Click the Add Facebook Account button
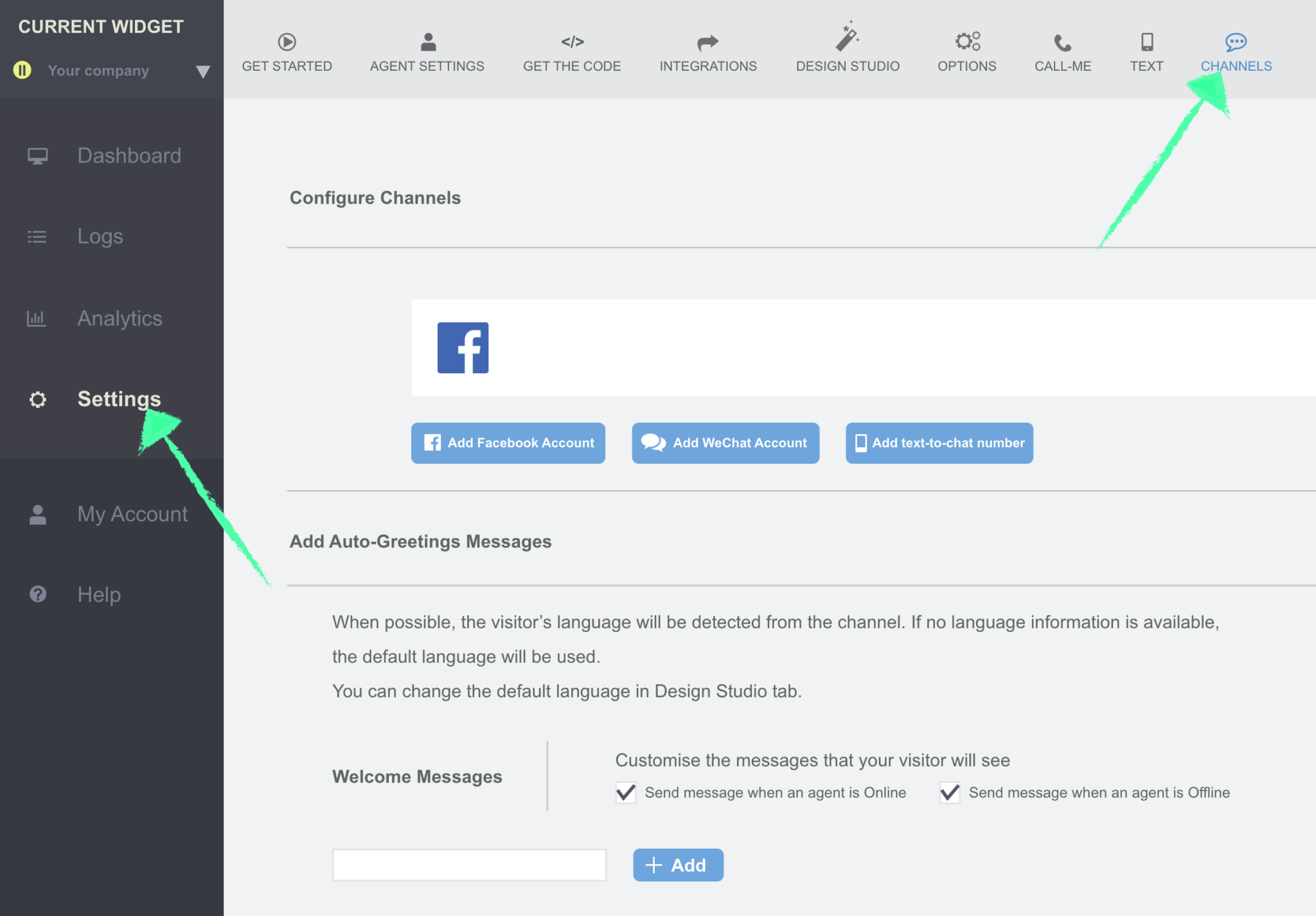This screenshot has height=916, width=1316. pyautogui.click(x=507, y=443)
